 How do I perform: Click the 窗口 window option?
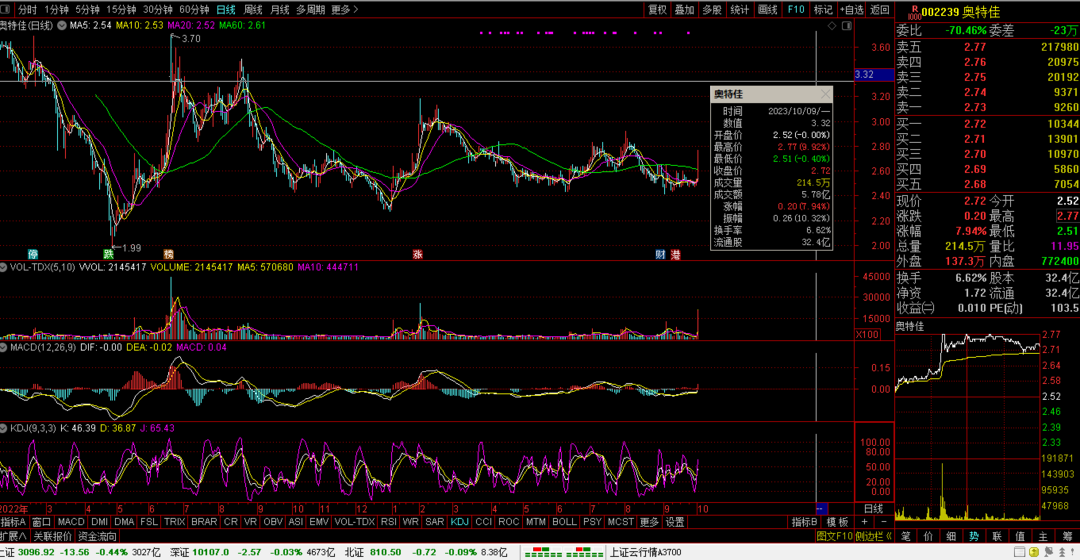pos(41,522)
